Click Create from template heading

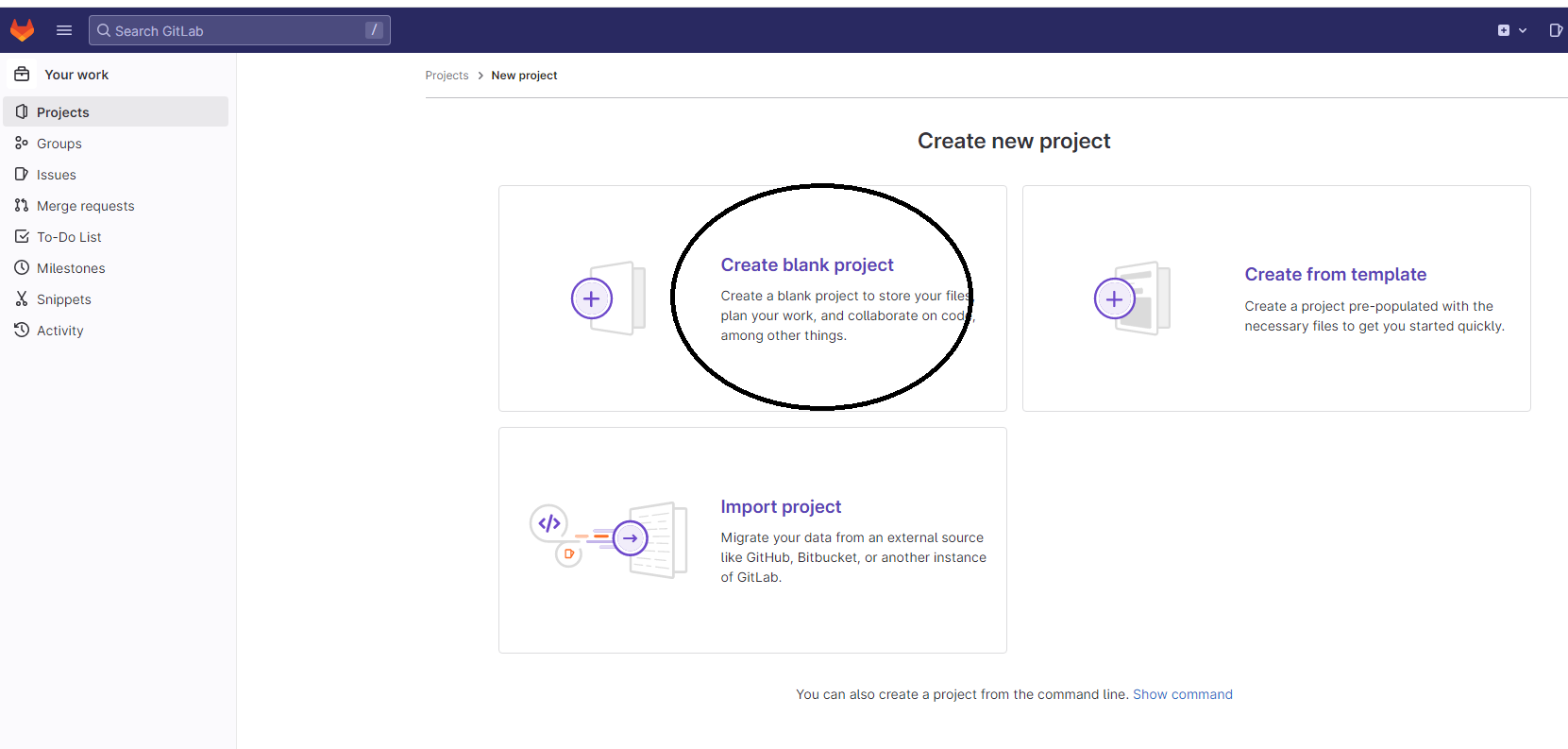[x=1335, y=275]
